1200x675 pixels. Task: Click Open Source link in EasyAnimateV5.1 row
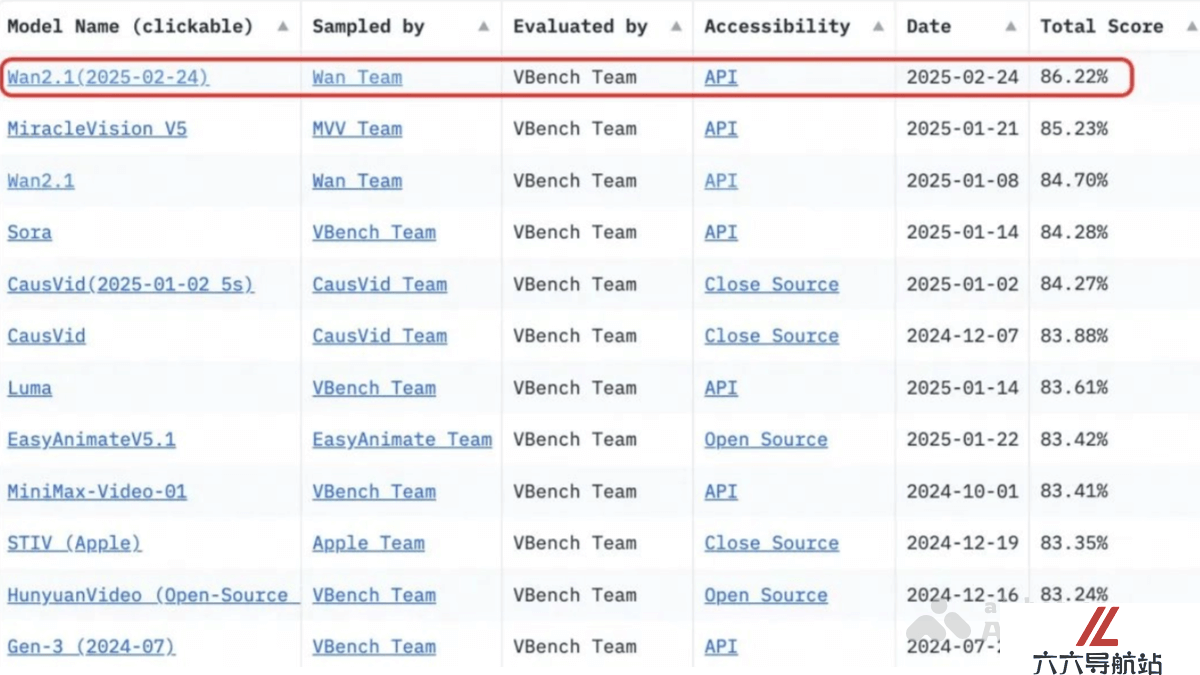click(766, 440)
